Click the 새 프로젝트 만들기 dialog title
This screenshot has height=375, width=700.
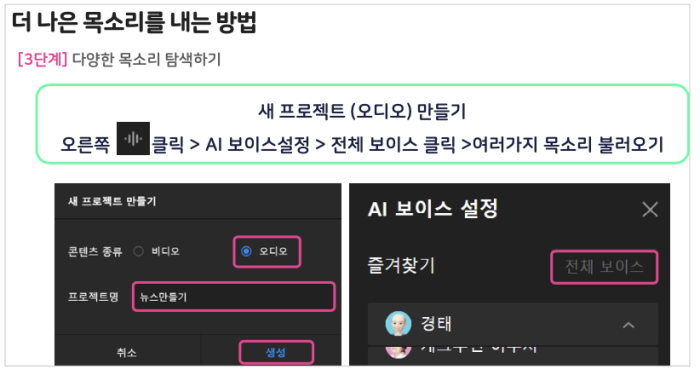[x=112, y=201]
